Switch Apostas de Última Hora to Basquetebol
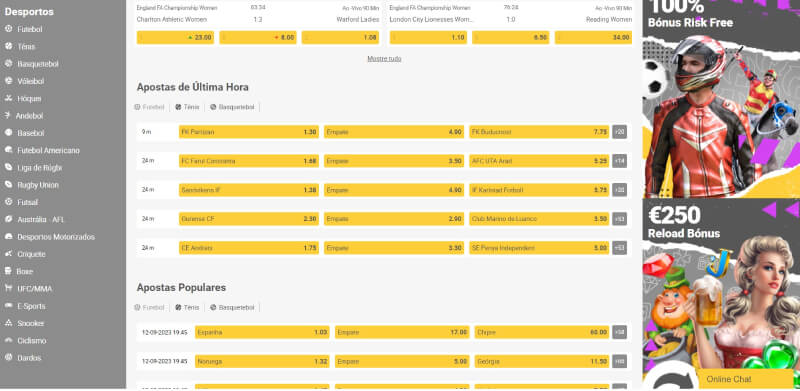This screenshot has width=800, height=391. click(232, 107)
